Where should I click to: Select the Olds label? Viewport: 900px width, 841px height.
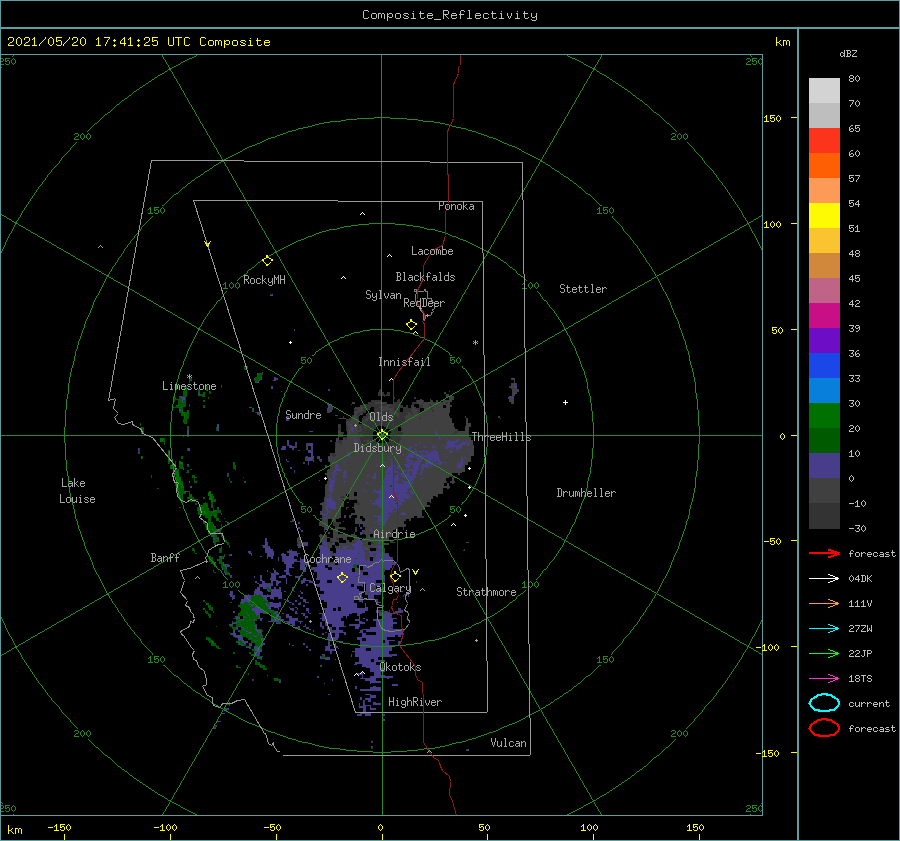[x=381, y=417]
